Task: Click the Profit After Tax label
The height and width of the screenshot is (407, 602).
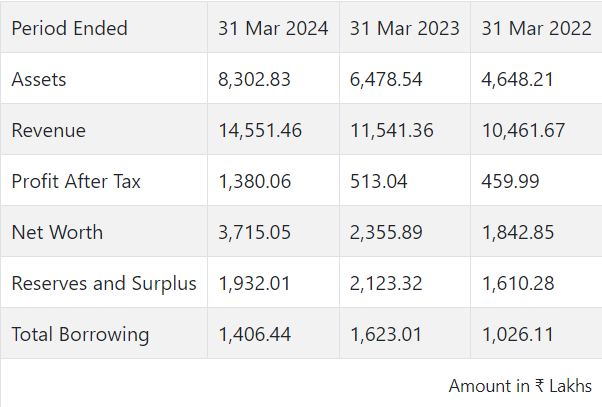Action: point(76,181)
